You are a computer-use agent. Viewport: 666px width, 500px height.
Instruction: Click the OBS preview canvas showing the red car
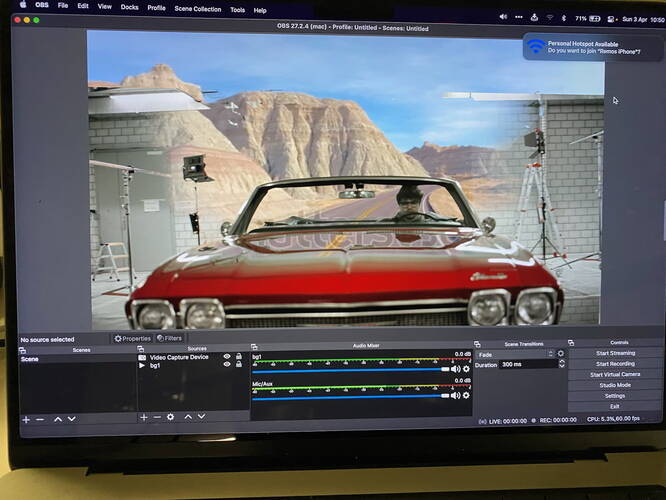[x=346, y=178]
